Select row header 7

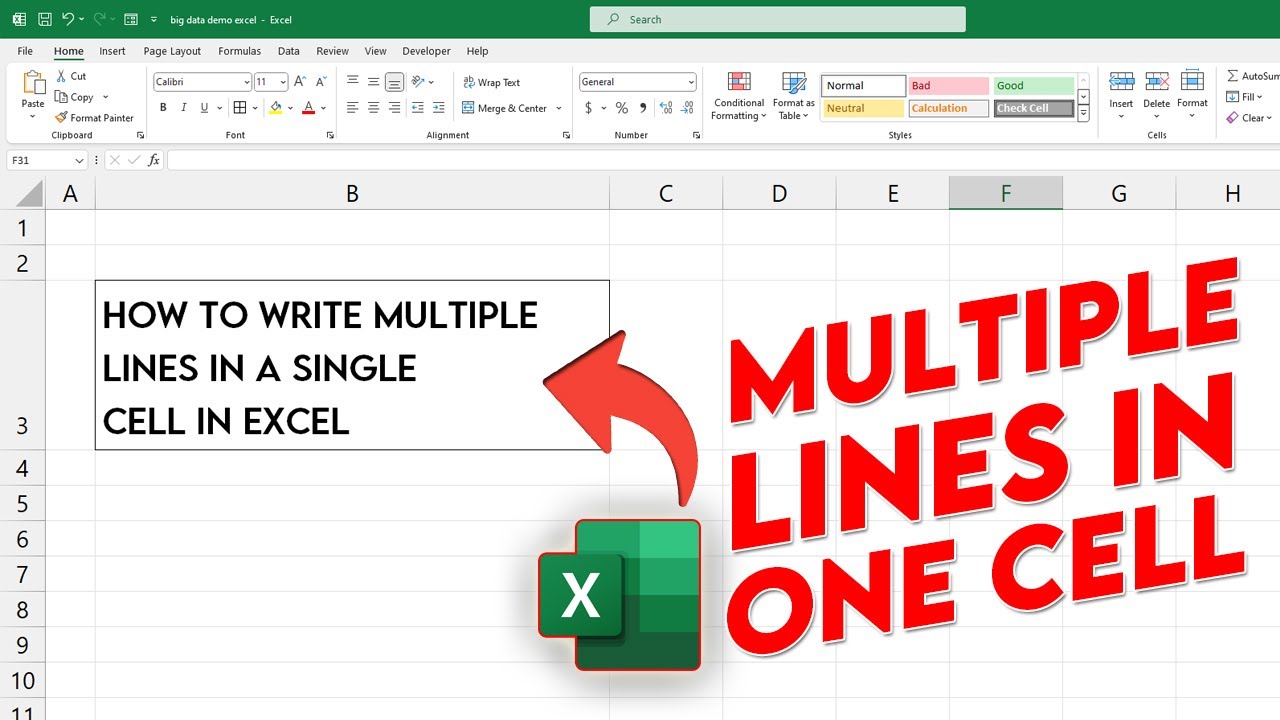23,575
